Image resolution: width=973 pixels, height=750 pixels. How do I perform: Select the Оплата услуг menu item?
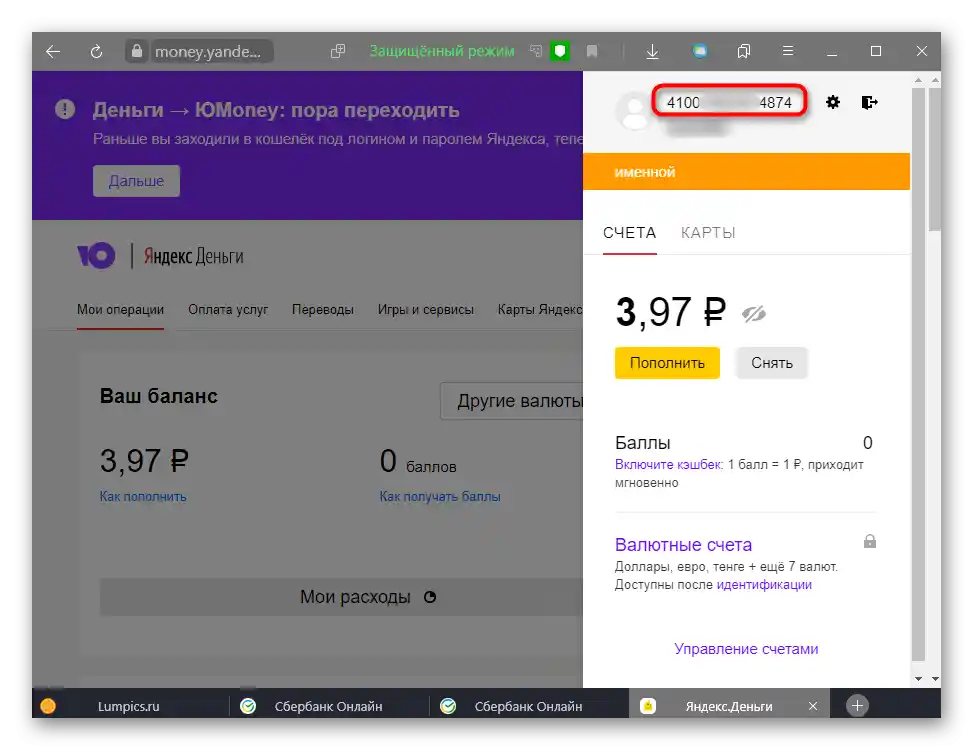228,310
